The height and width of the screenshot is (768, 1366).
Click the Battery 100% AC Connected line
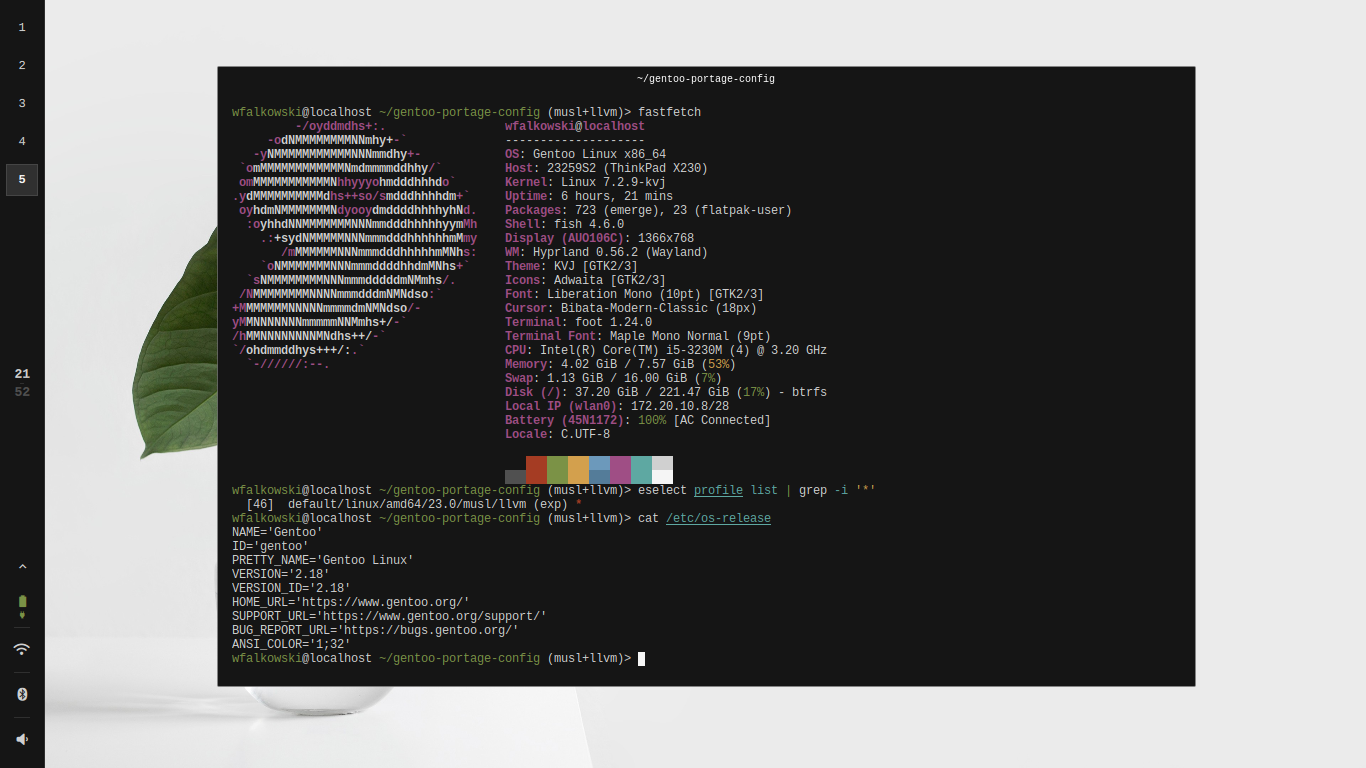point(638,420)
